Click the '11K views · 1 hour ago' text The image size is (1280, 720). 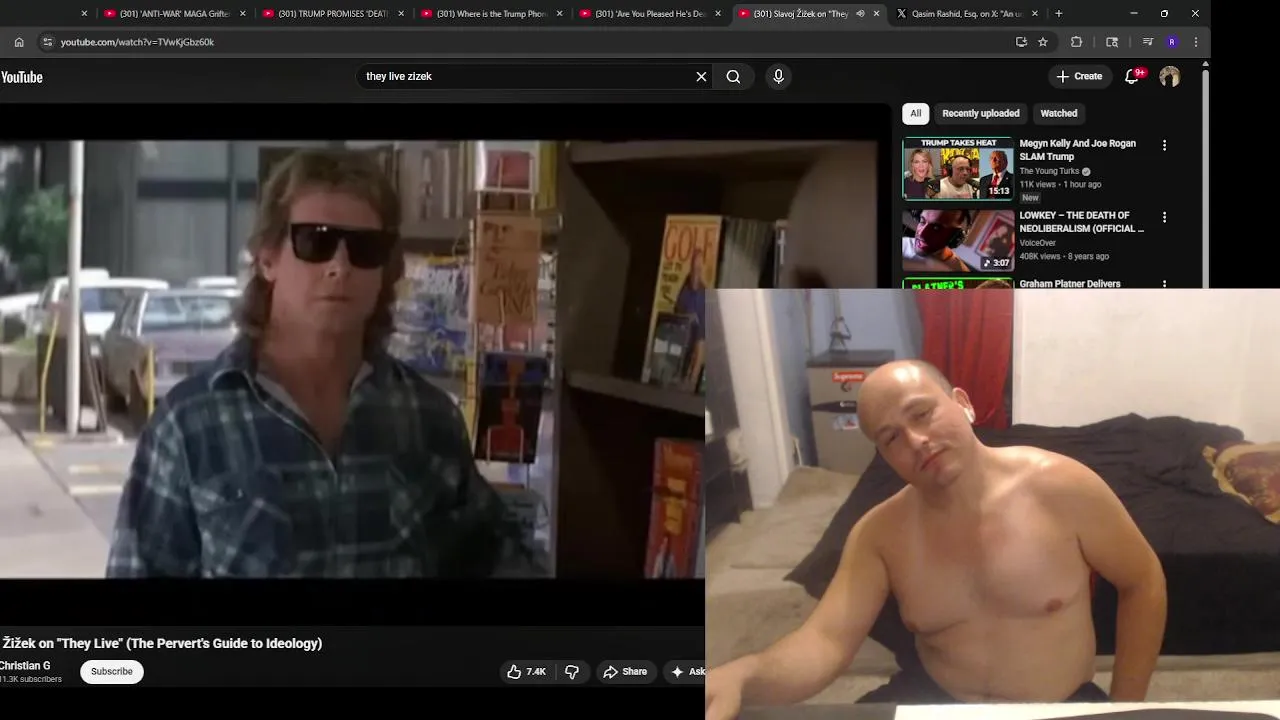click(x=1060, y=185)
